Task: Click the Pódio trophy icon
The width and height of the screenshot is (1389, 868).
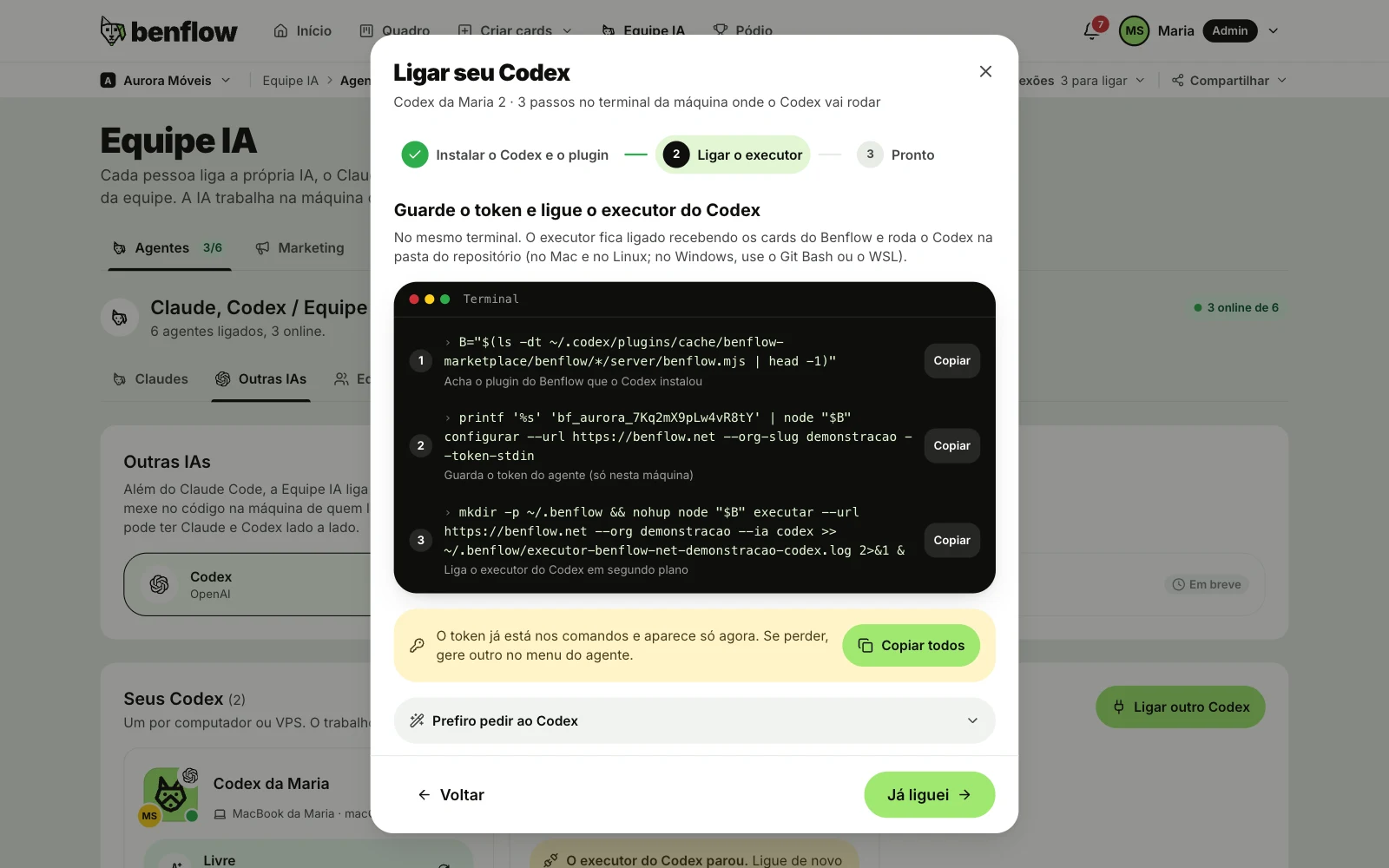Action: point(721,31)
